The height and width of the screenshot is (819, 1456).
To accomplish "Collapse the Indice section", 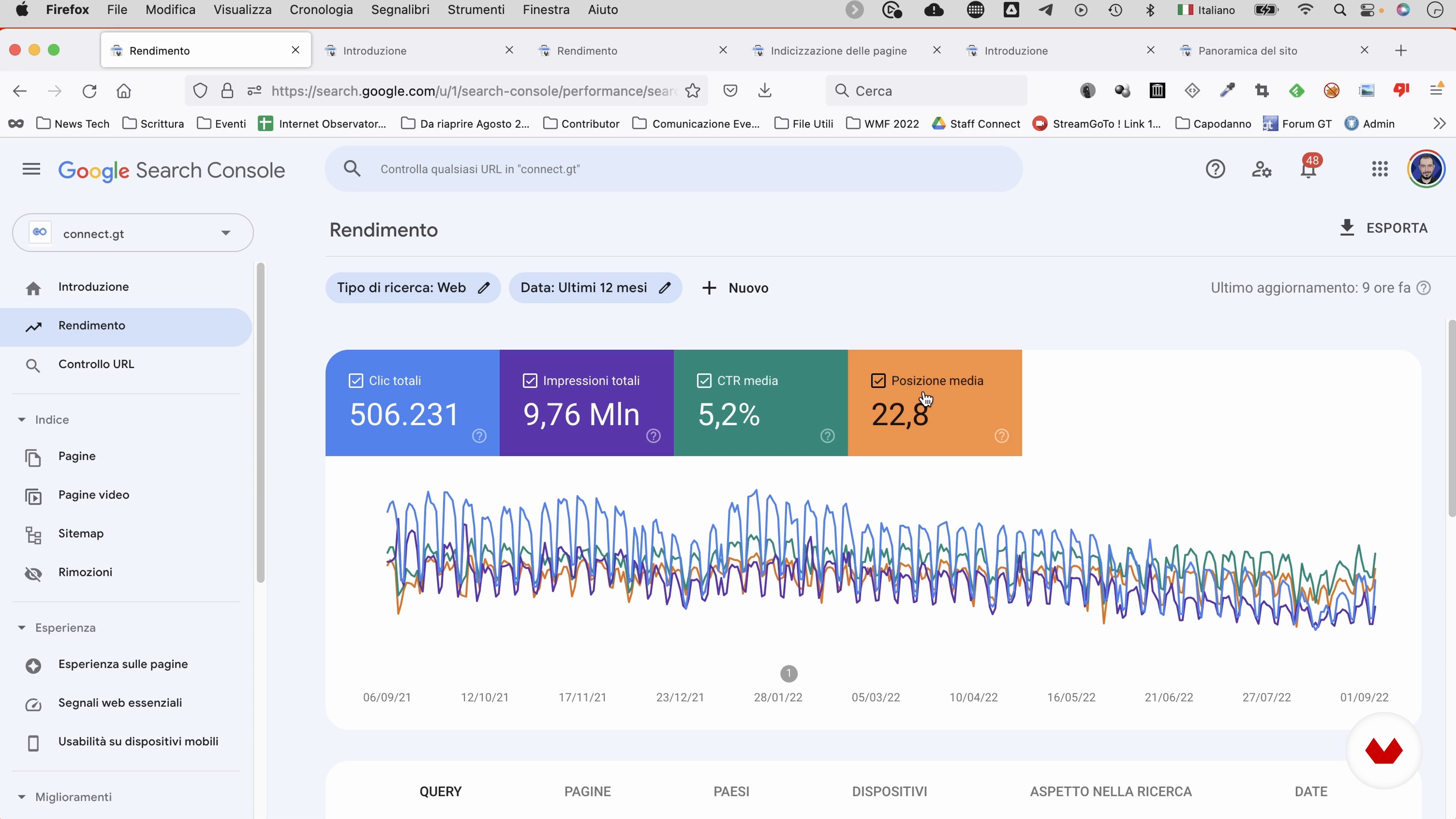I will (22, 419).
